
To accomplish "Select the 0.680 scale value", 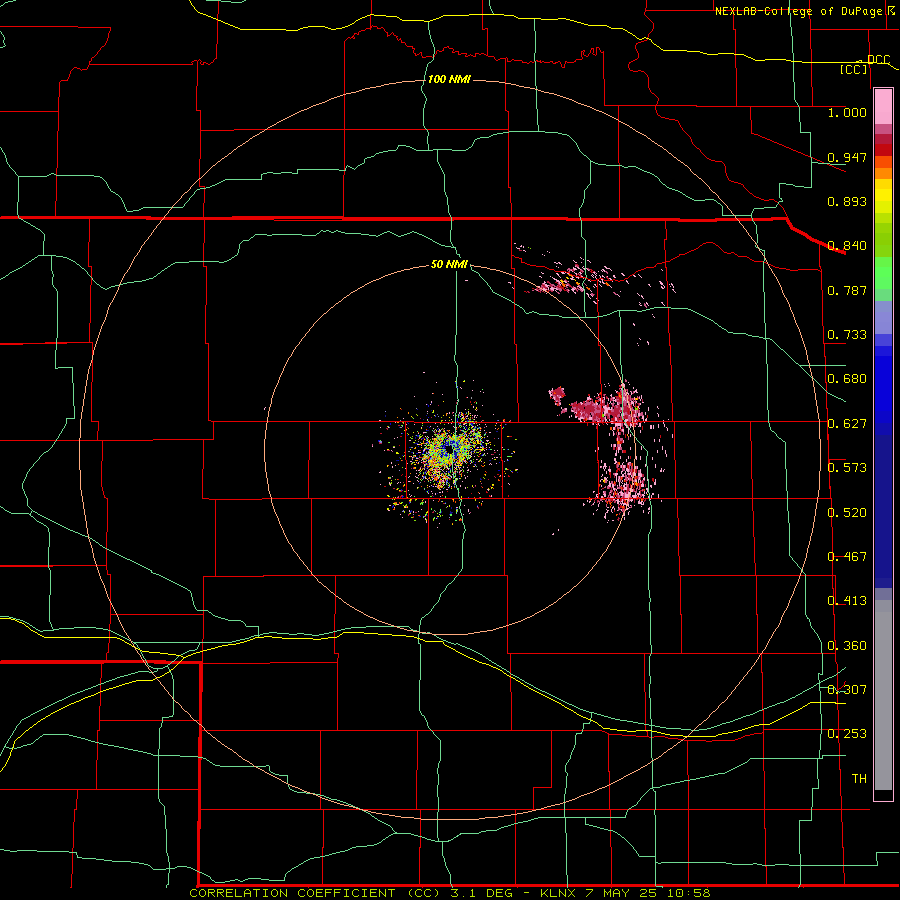I will (x=847, y=379).
